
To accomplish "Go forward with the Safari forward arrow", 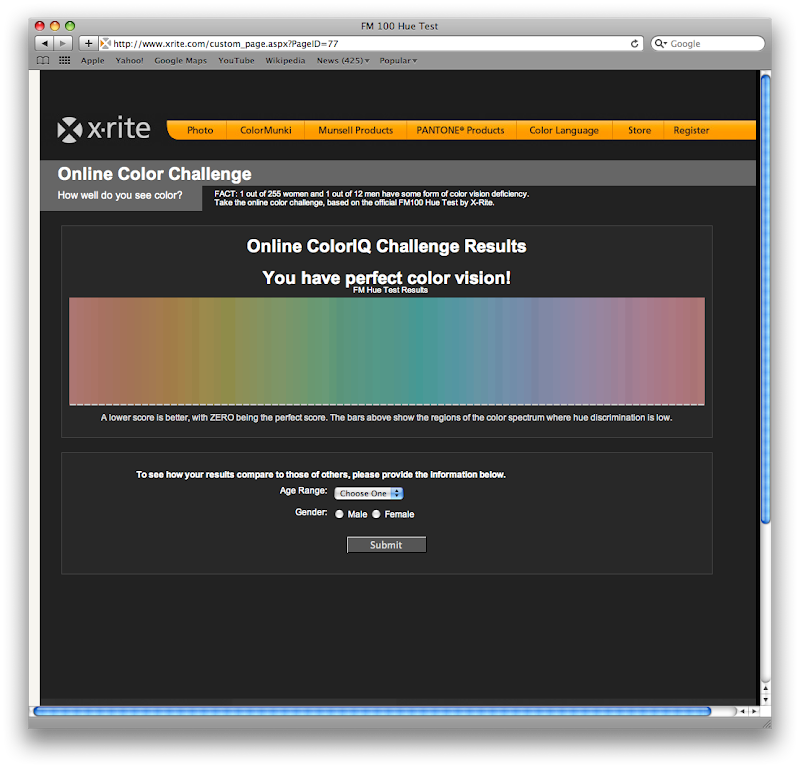I will pos(63,43).
